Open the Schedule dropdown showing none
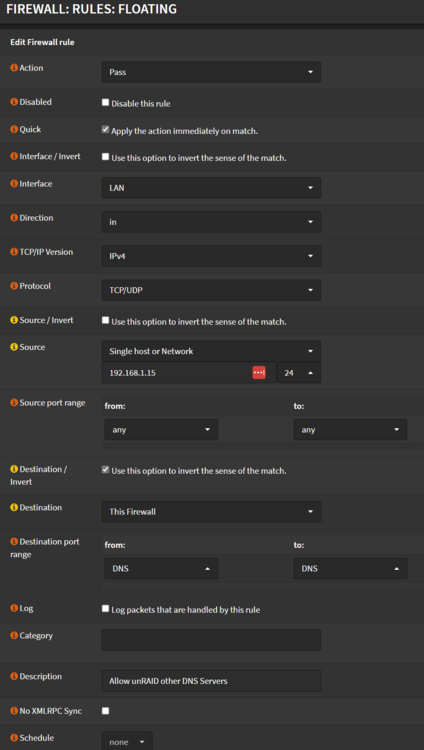Screen dimensions: 424x750 tap(127, 741)
